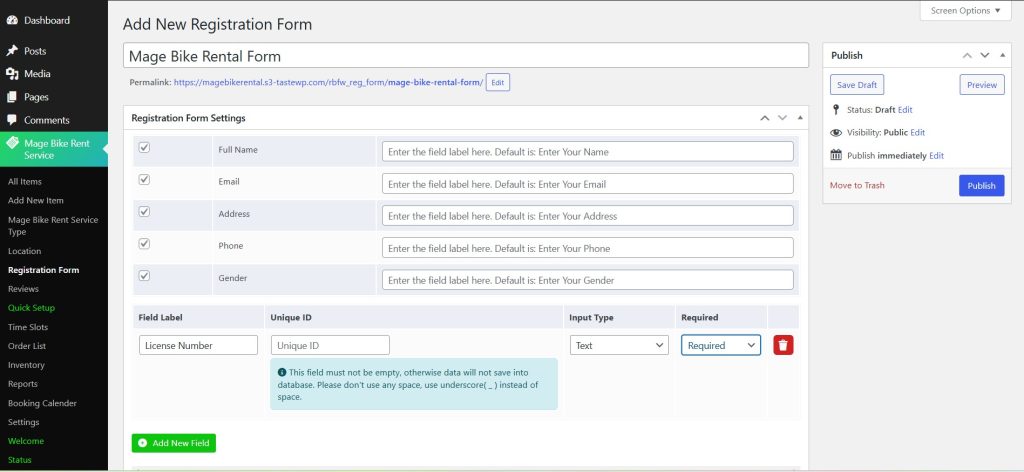Screen dimensions: 1024x472
Task: Click the Media icon in sidebar
Action: tap(12, 74)
